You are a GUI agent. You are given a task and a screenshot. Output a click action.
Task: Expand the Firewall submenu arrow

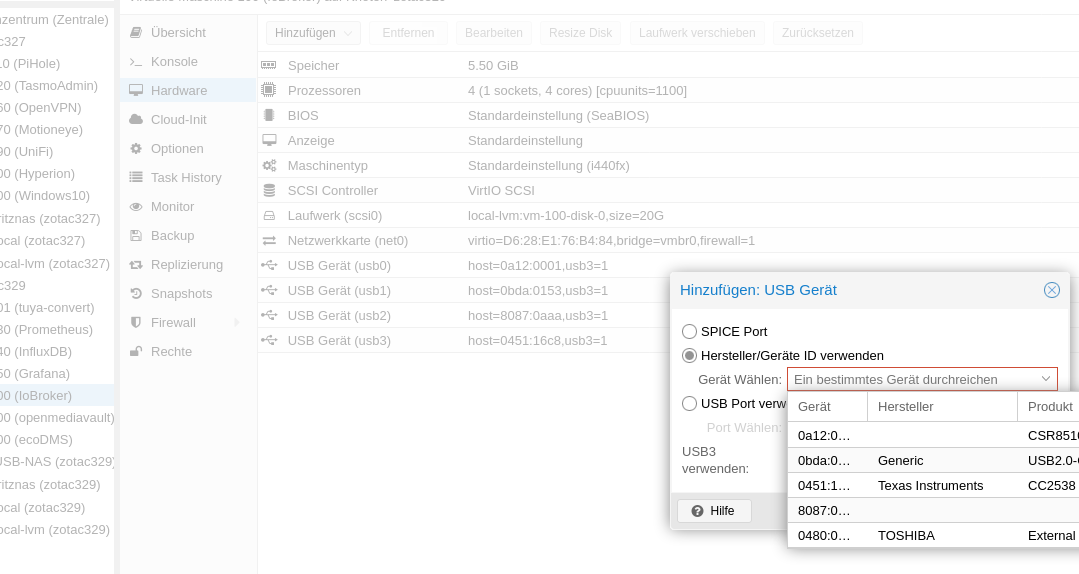pyautogui.click(x=237, y=323)
